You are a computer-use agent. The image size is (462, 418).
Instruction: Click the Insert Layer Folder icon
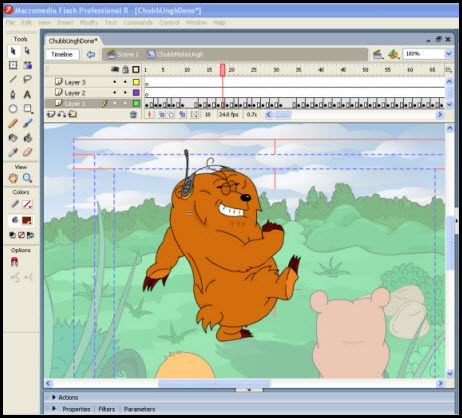(72, 114)
